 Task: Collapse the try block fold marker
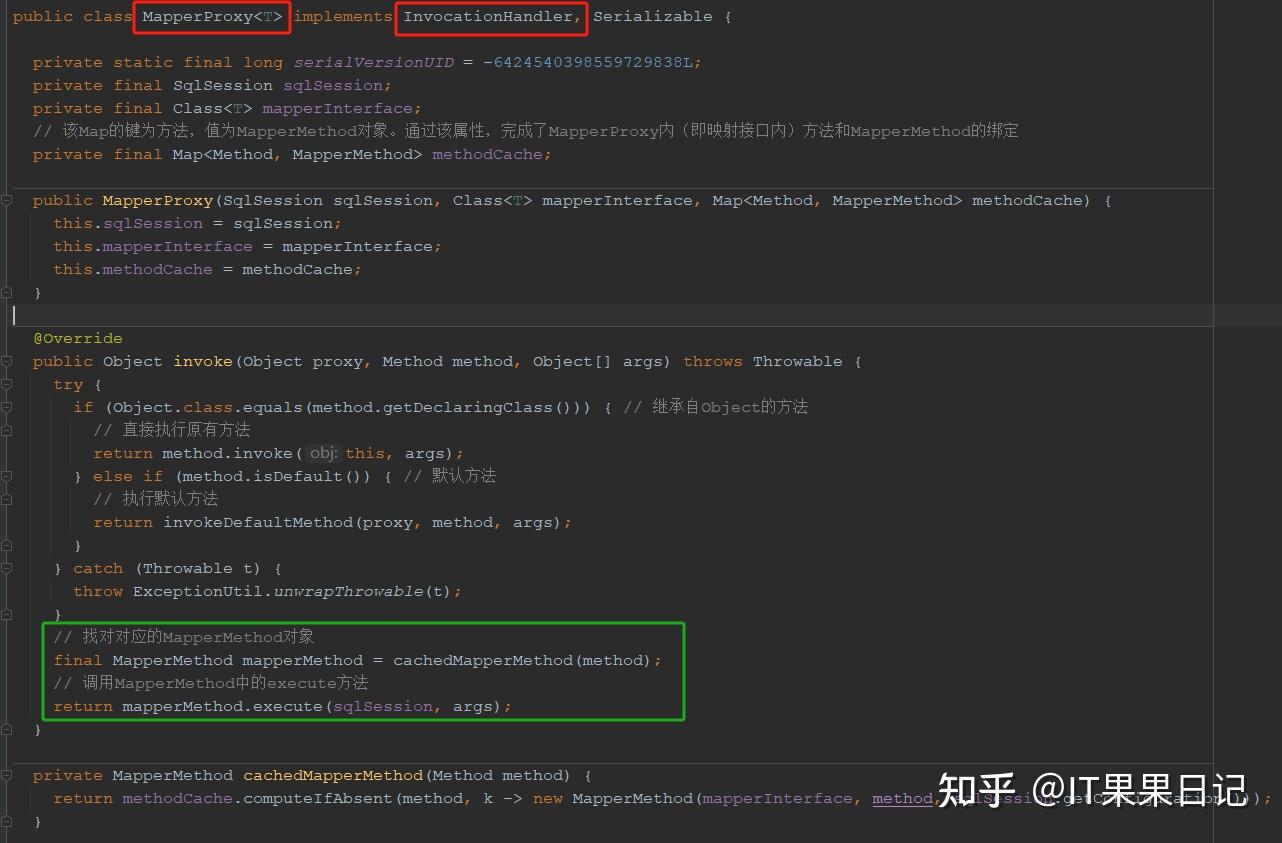point(8,384)
